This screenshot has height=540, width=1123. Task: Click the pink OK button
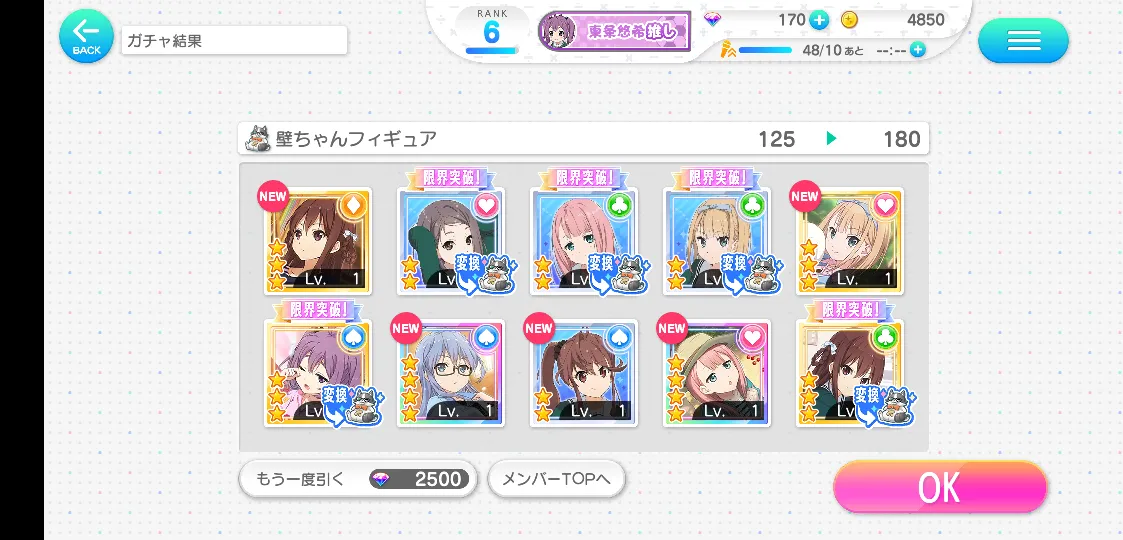pos(940,487)
